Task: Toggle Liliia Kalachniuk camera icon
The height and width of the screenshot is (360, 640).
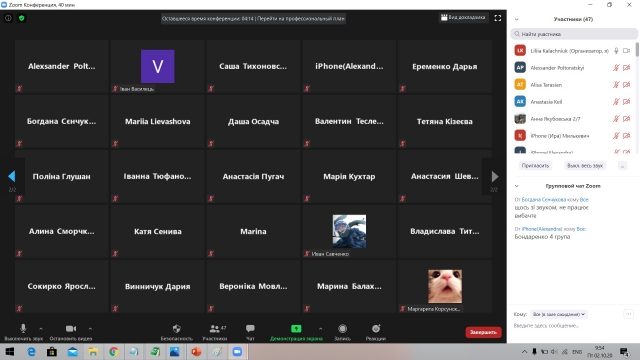Action: [627, 51]
